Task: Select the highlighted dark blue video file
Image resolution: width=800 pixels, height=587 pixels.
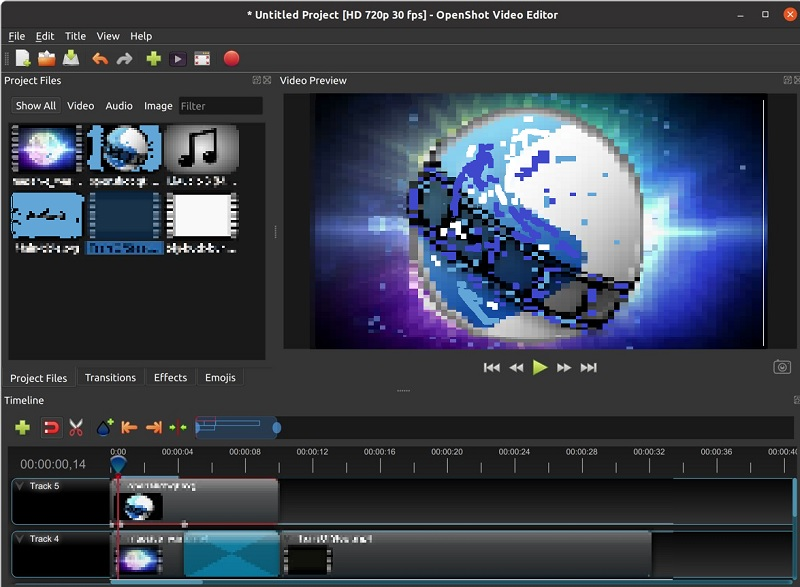Action: coord(124,215)
